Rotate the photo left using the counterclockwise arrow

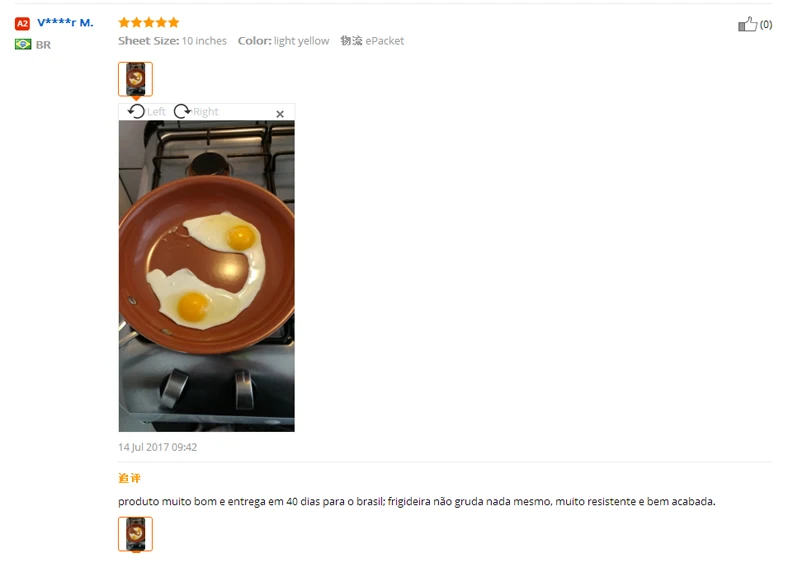136,111
